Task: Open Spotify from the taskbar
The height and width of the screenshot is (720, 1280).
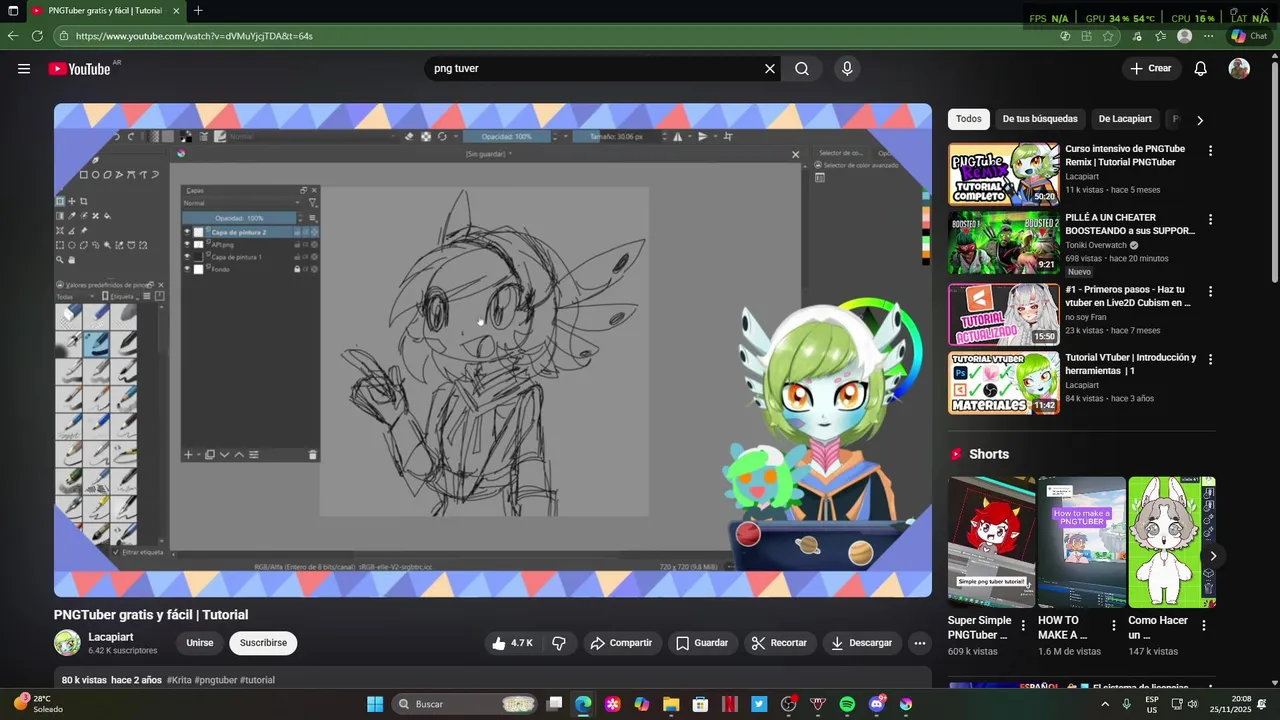Action: point(847,704)
